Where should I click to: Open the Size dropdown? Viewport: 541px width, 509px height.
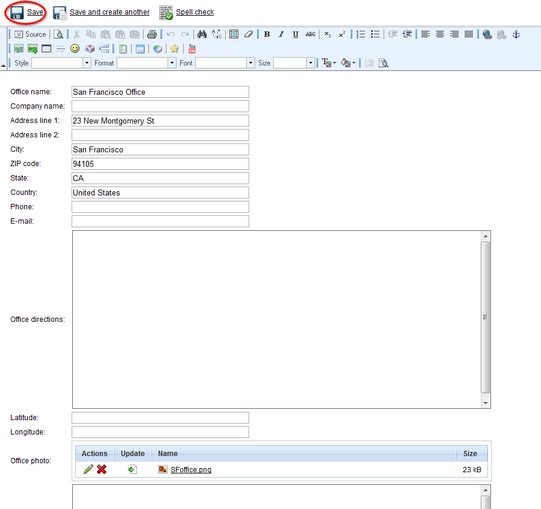tap(294, 63)
